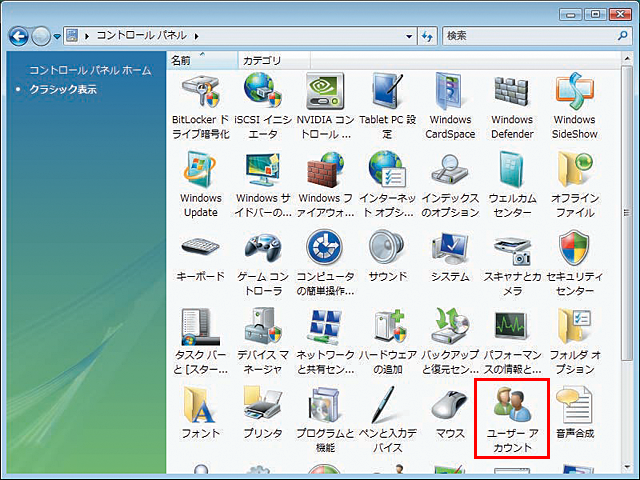Open インデックスのオプション icon
This screenshot has width=640, height=480.
[450, 184]
